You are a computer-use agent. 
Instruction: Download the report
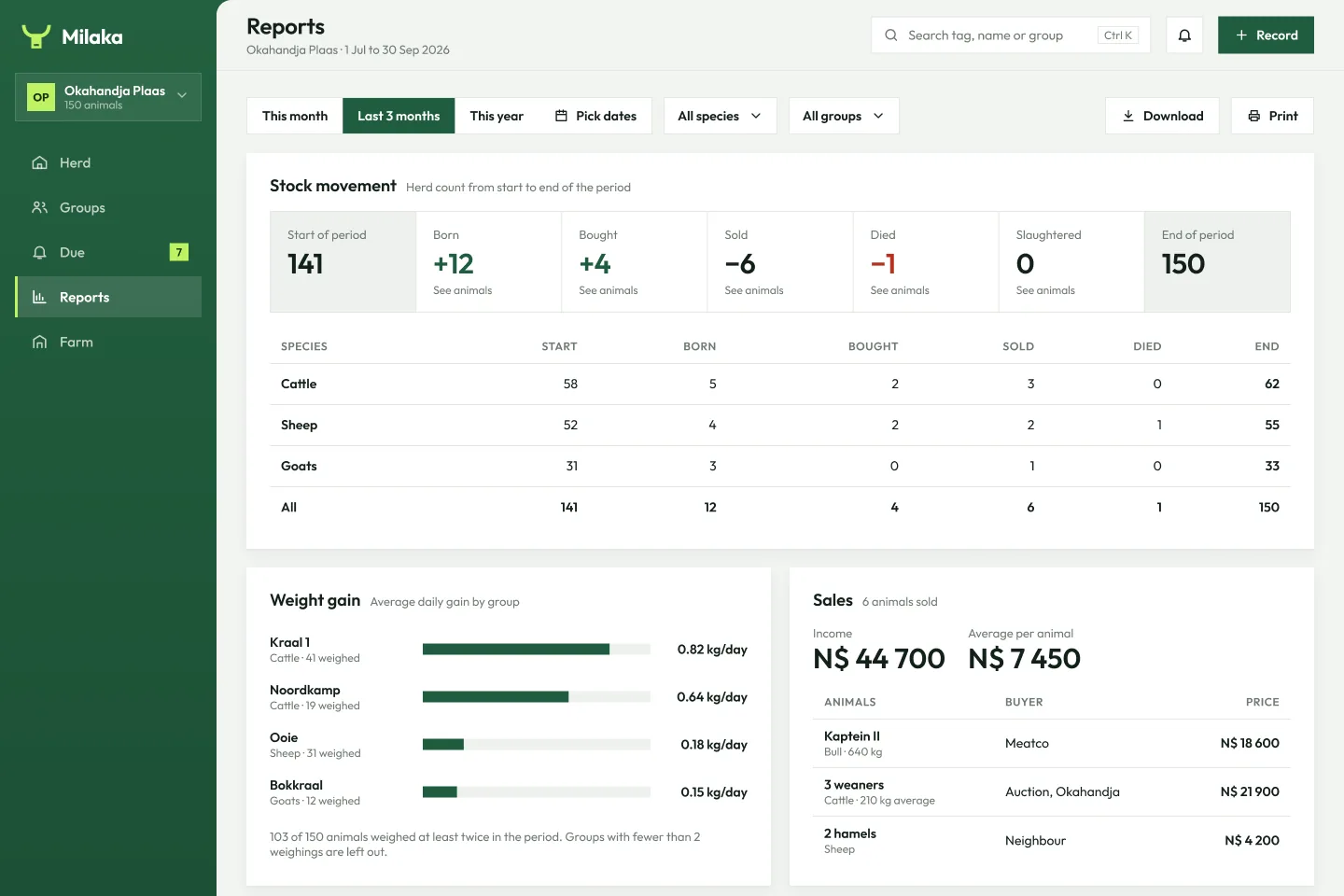1162,116
